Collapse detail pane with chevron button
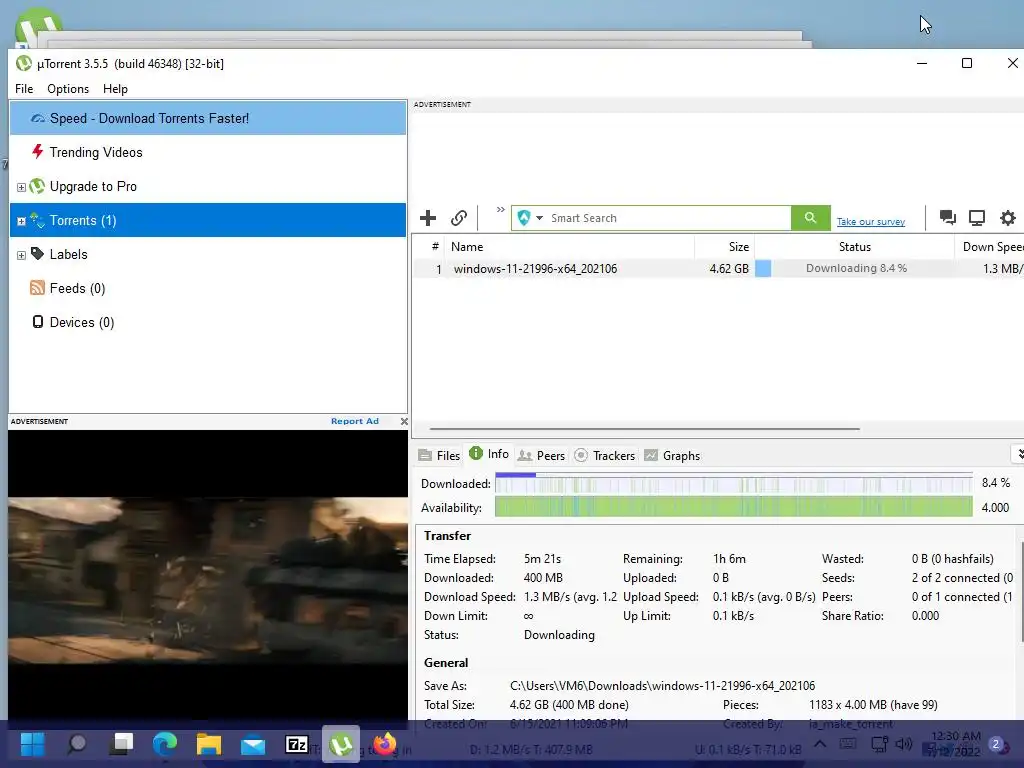The height and width of the screenshot is (768, 1024). tap(1017, 454)
